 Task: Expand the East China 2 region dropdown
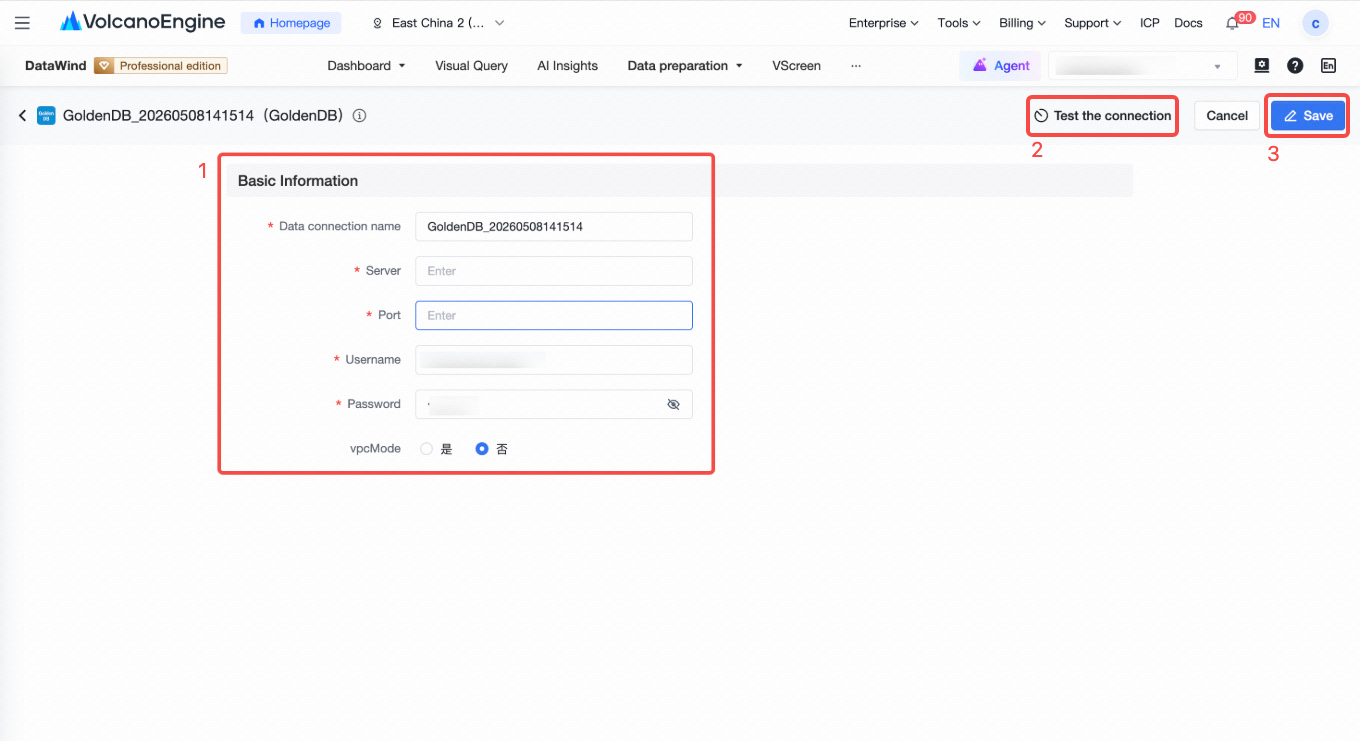(438, 23)
